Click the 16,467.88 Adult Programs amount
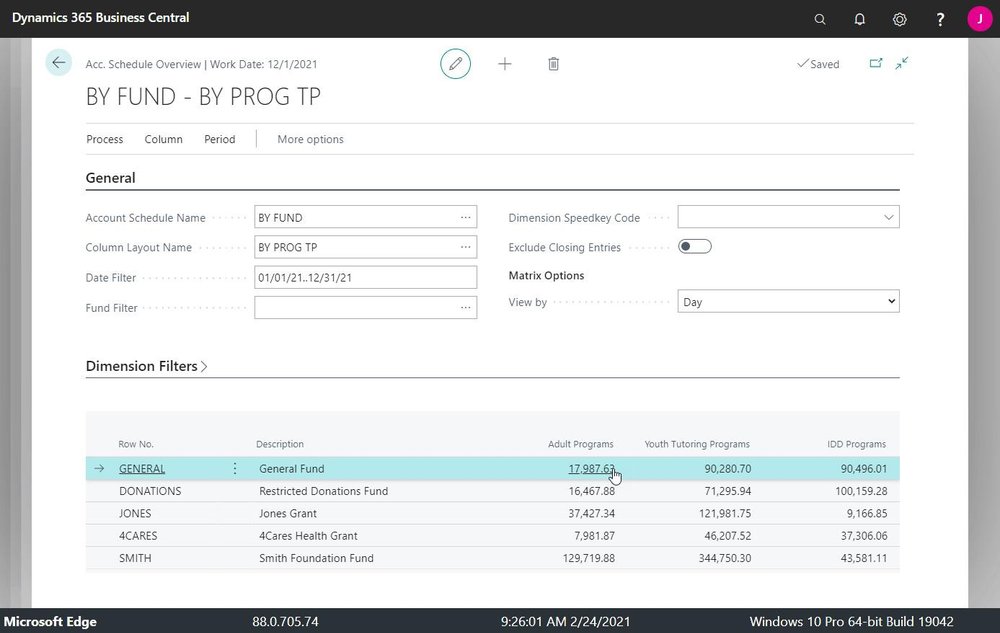Viewport: 1000px width, 633px height. (x=592, y=491)
